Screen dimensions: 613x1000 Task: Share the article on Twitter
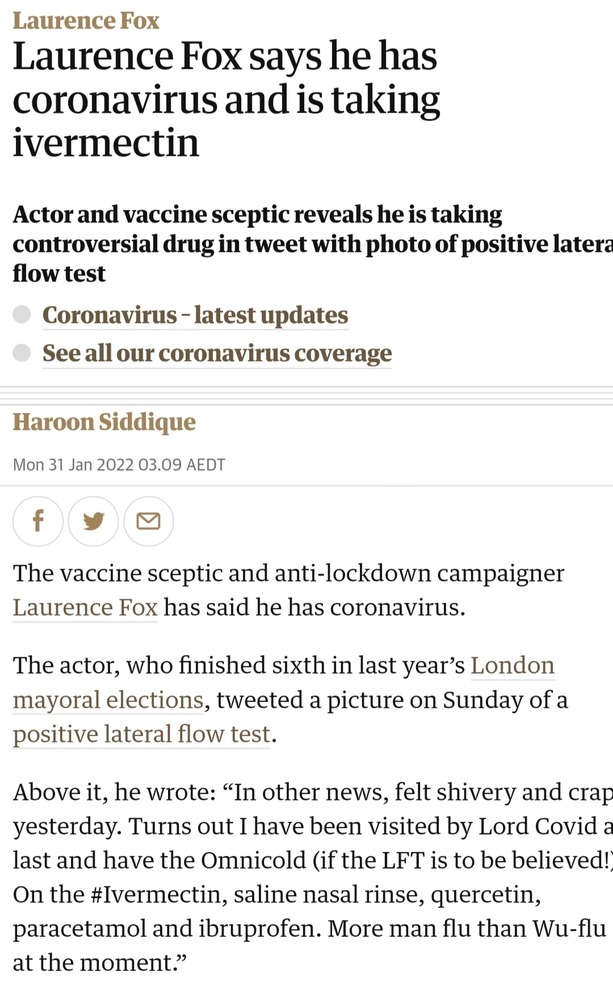[93, 522]
